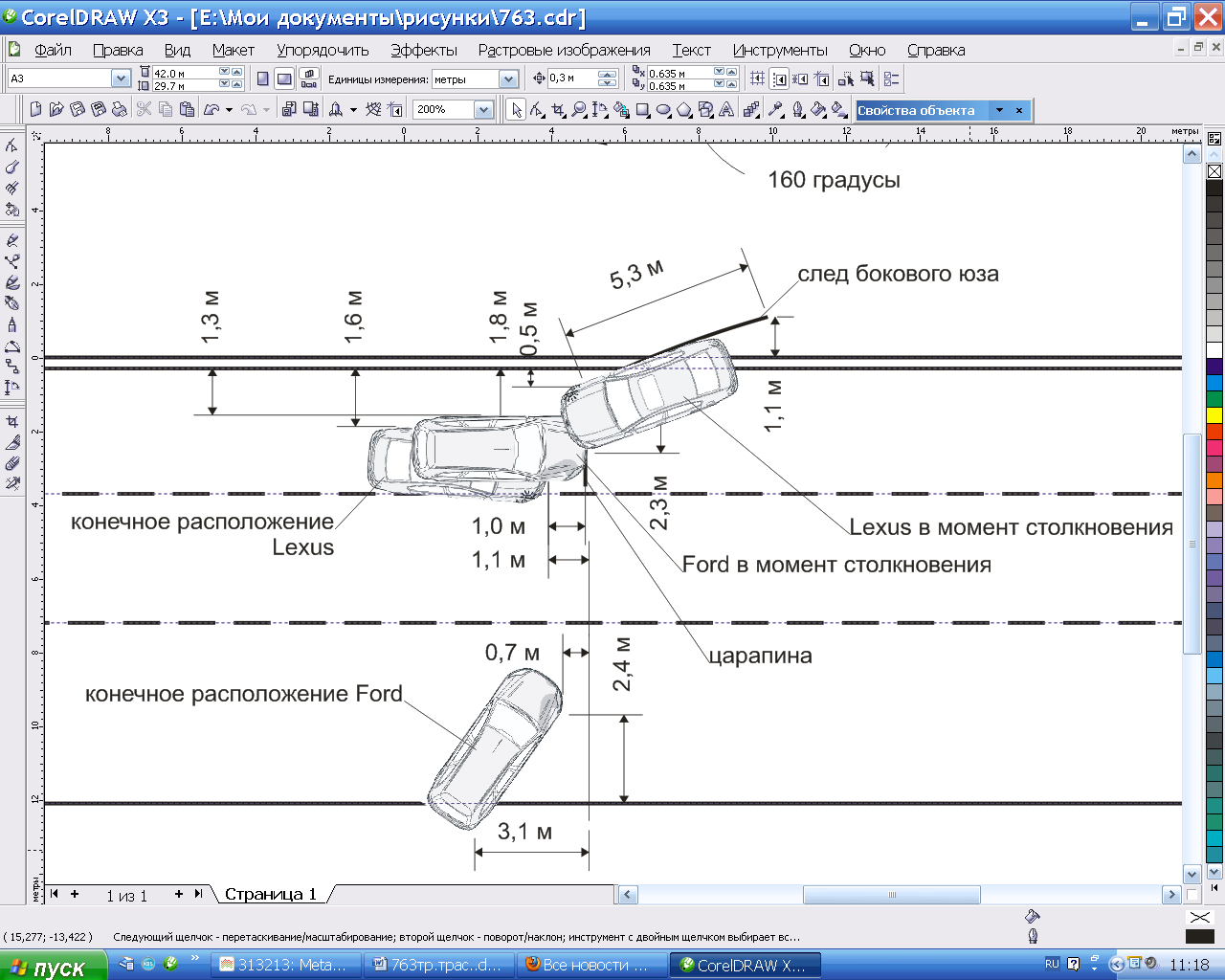Expand the A3 paper size dropdown
The width and height of the screenshot is (1225, 980).
click(x=121, y=78)
